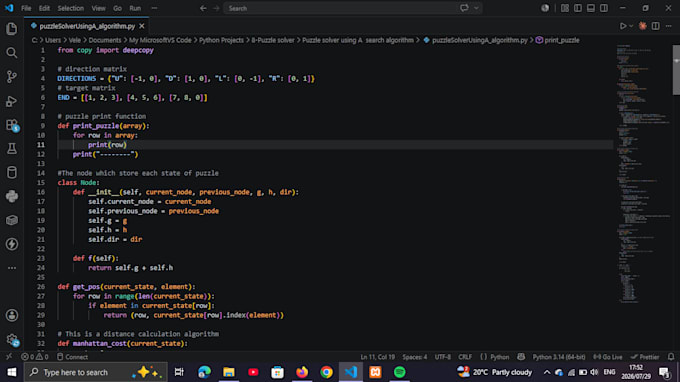This screenshot has height=382, width=680.
Task: Open notifications bell in status bar
Action: click(x=671, y=357)
